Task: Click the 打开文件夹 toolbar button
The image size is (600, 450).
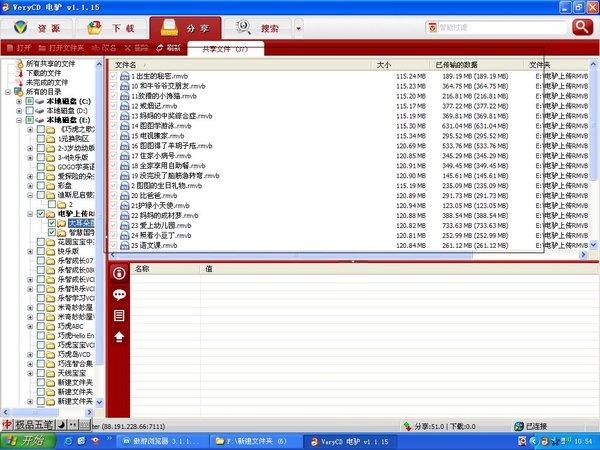Action: (61, 48)
